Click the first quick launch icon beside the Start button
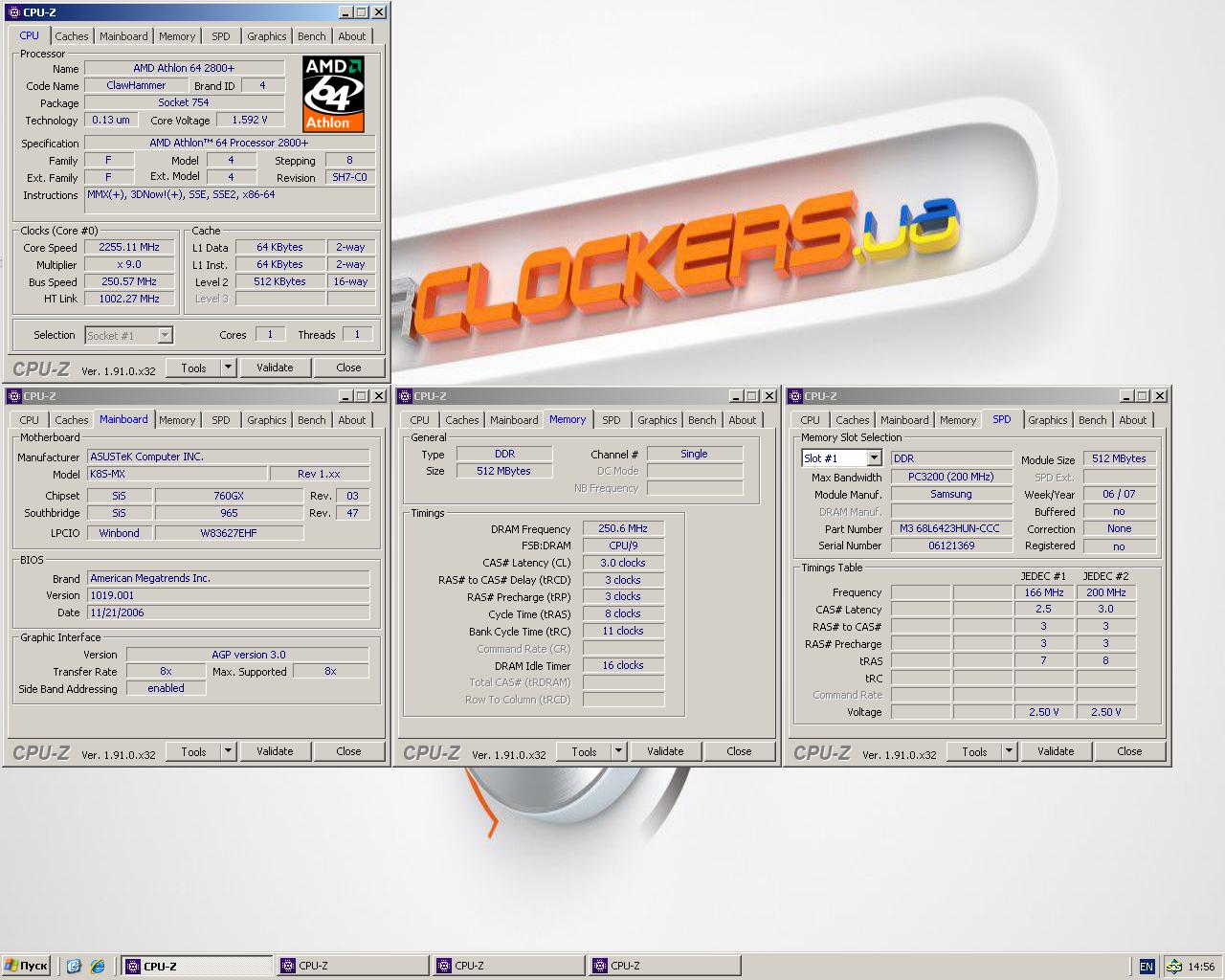 click(74, 967)
